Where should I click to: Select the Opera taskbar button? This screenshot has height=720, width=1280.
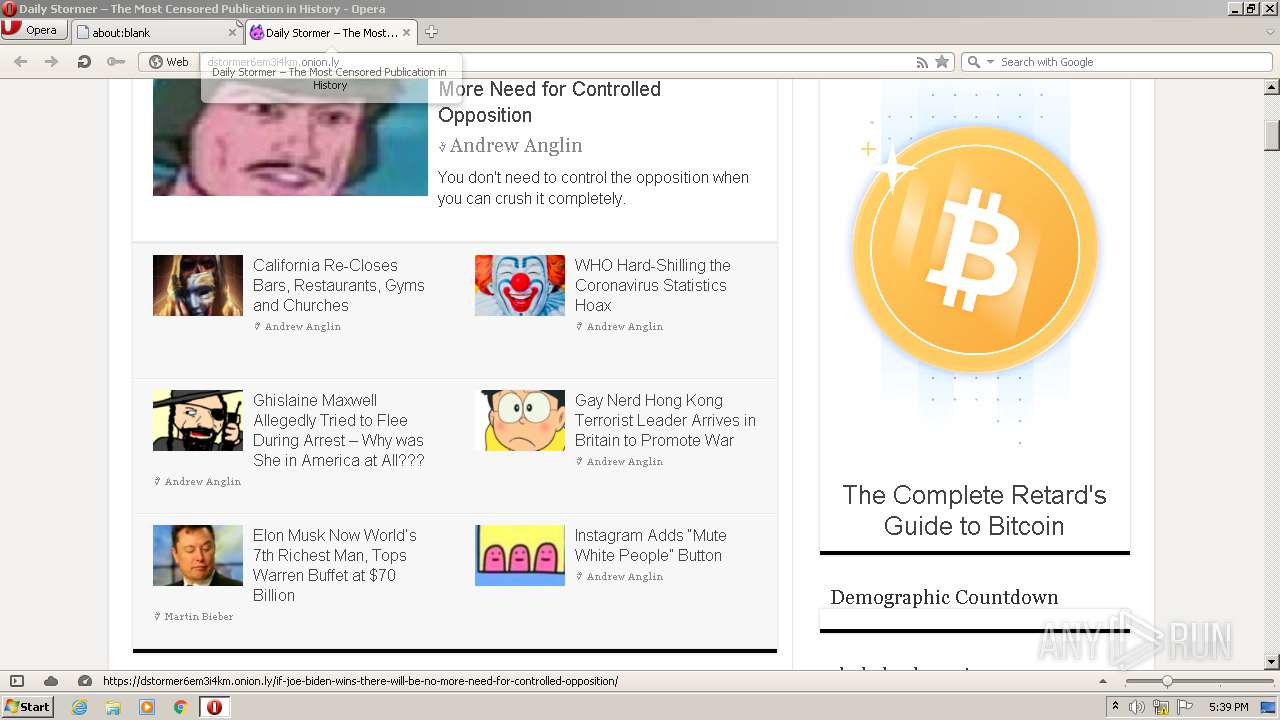point(214,707)
